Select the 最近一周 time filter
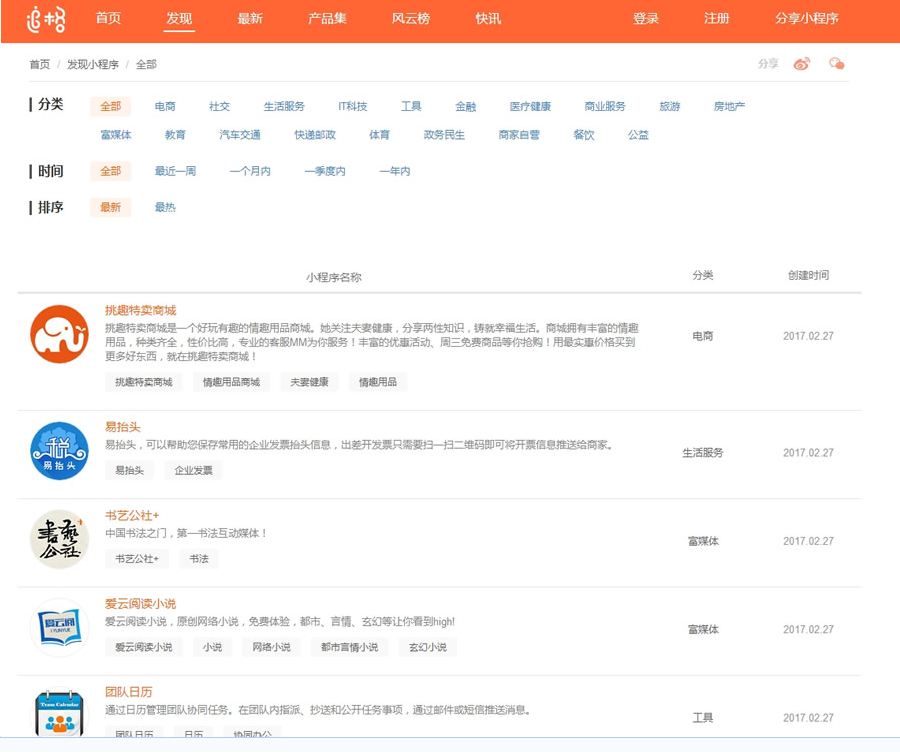Image resolution: width=900 pixels, height=752 pixels. pyautogui.click(x=176, y=171)
